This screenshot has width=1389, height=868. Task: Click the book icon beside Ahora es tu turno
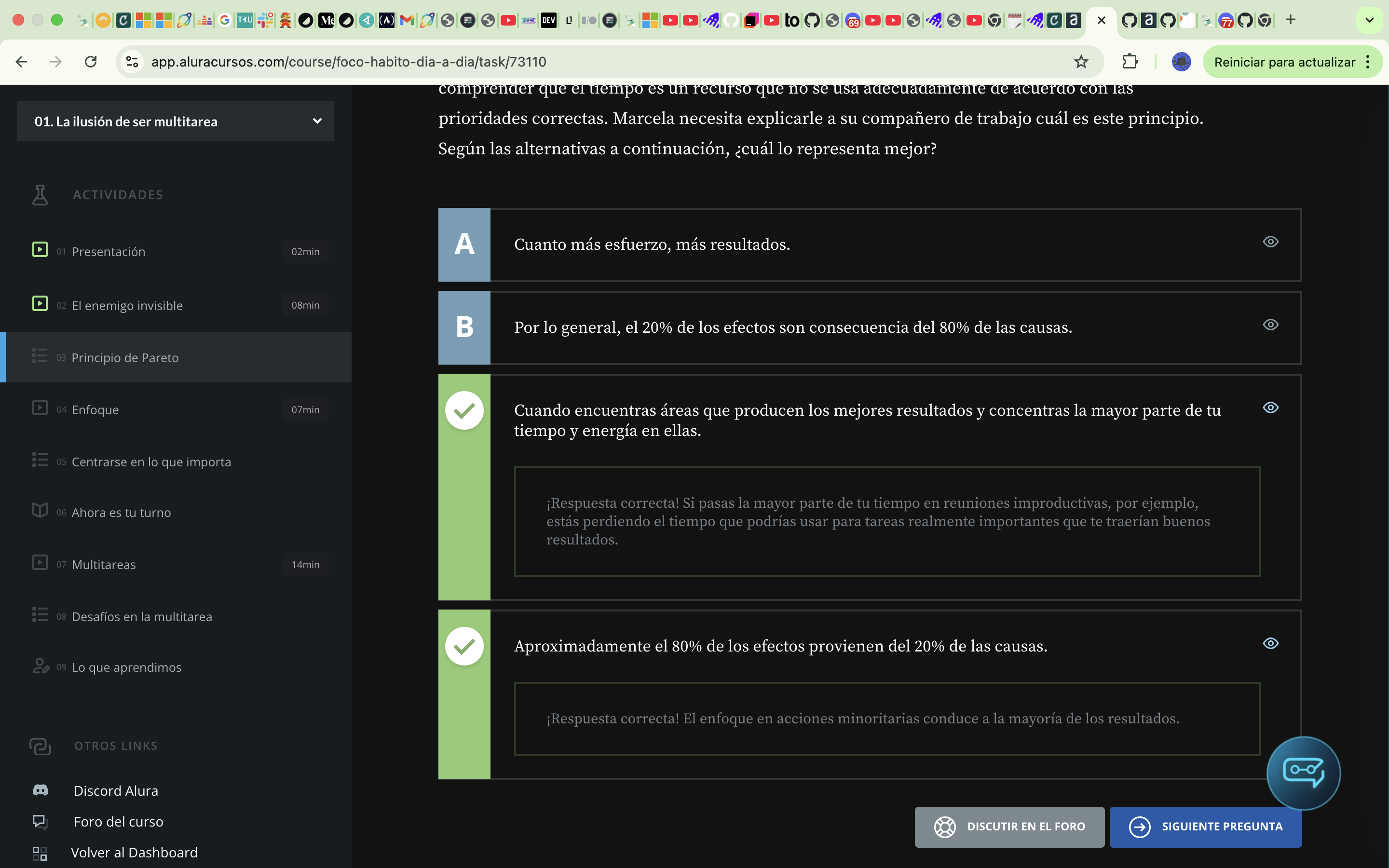40,510
